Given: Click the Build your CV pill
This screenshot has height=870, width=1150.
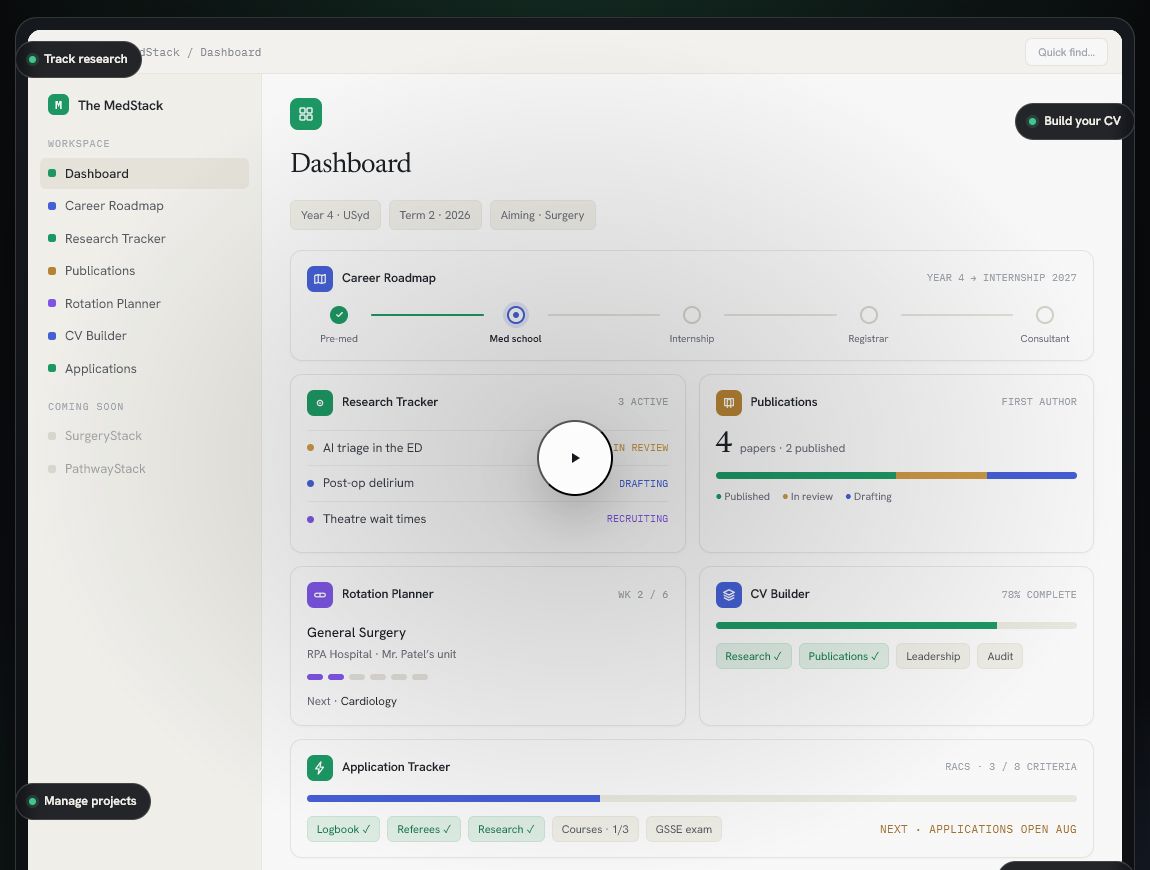Looking at the screenshot, I should click(1074, 121).
